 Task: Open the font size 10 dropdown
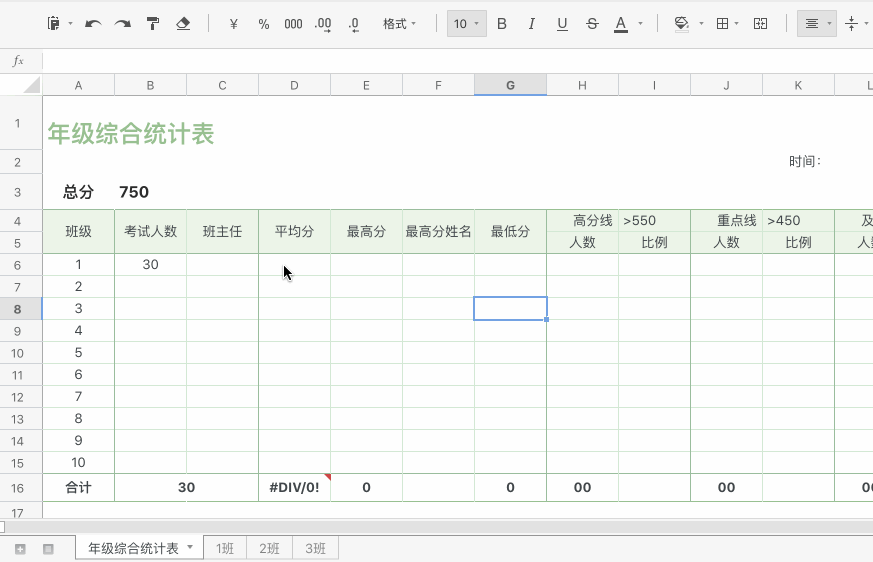(x=466, y=24)
